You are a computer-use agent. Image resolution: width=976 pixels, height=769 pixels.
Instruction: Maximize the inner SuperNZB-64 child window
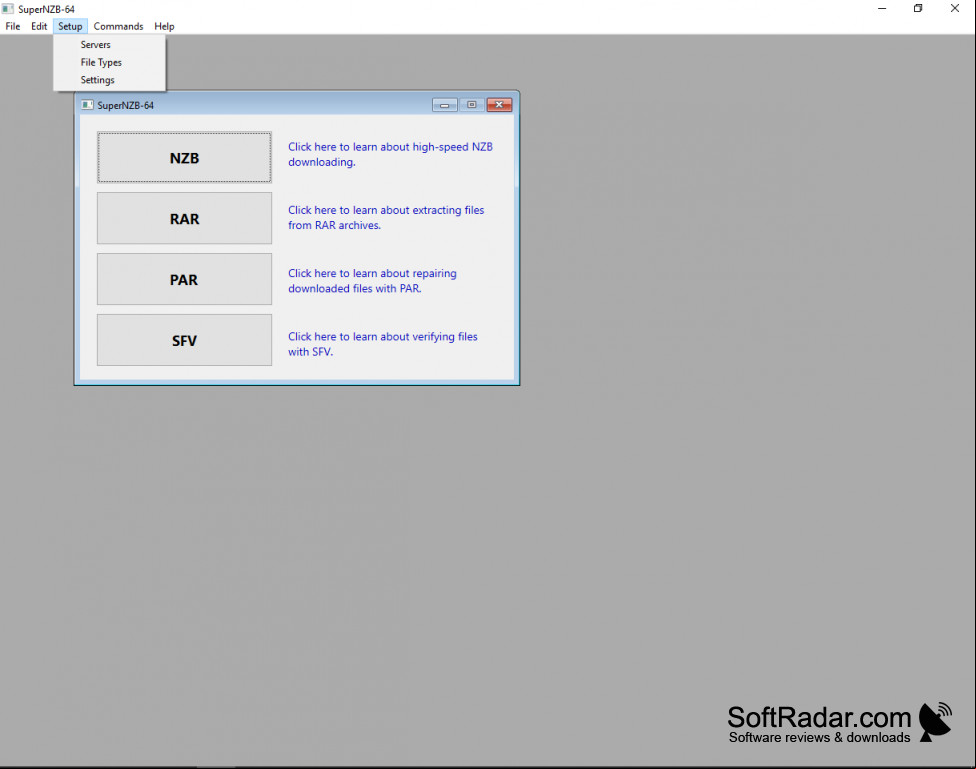(x=472, y=105)
